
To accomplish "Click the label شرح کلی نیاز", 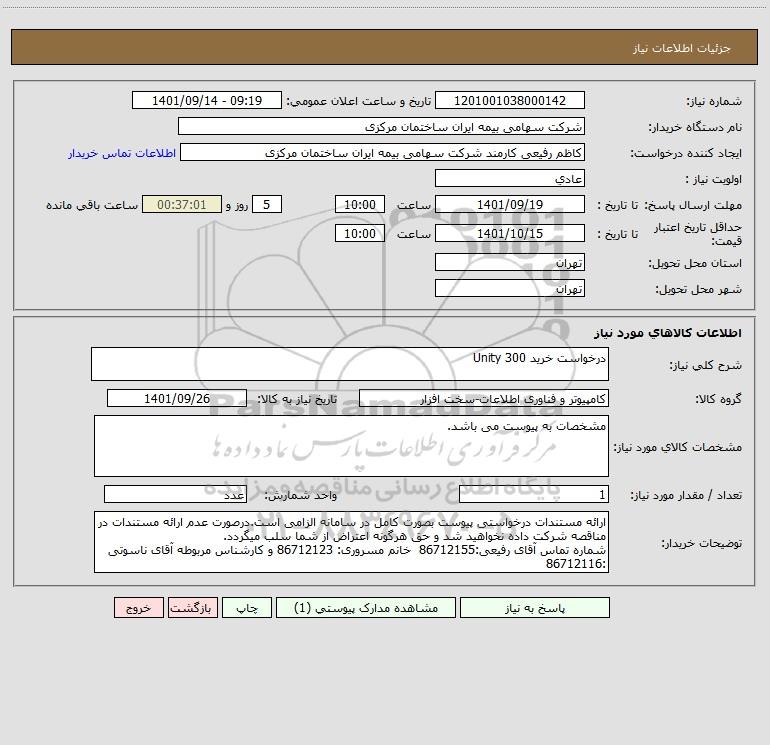I will coord(706,365).
